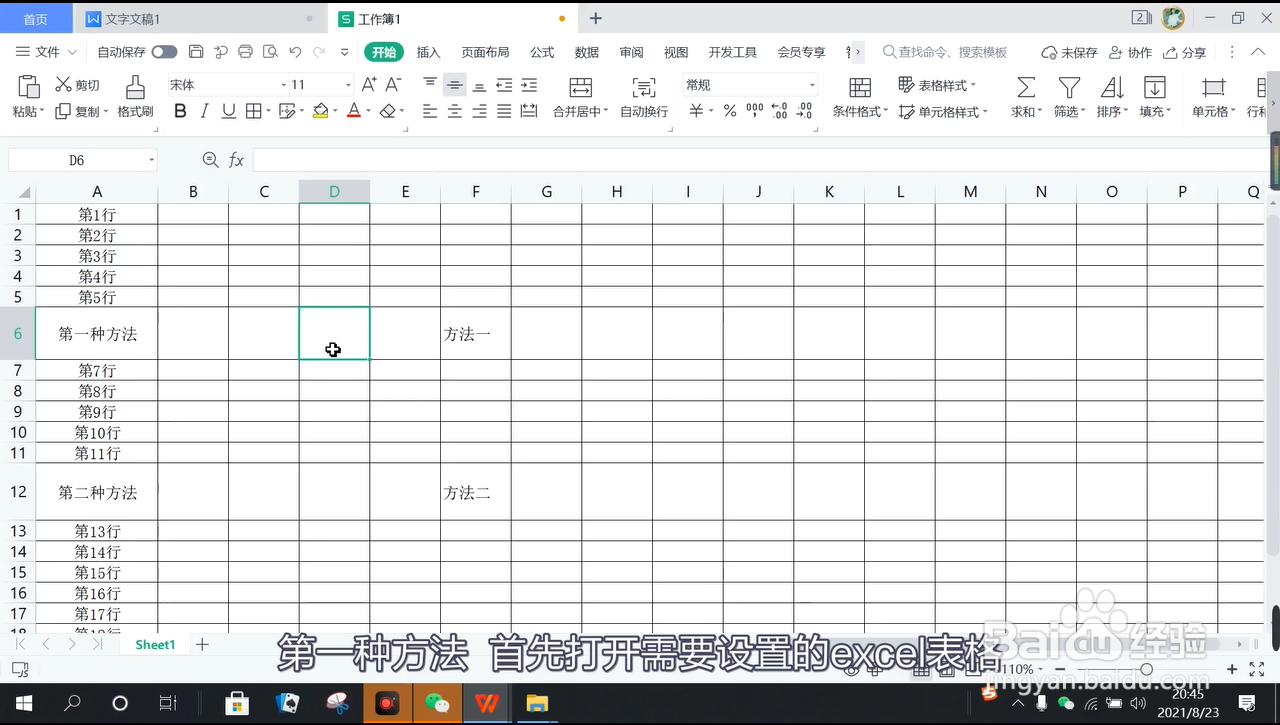Expand the 合并居中 merge dropdown

tap(606, 112)
